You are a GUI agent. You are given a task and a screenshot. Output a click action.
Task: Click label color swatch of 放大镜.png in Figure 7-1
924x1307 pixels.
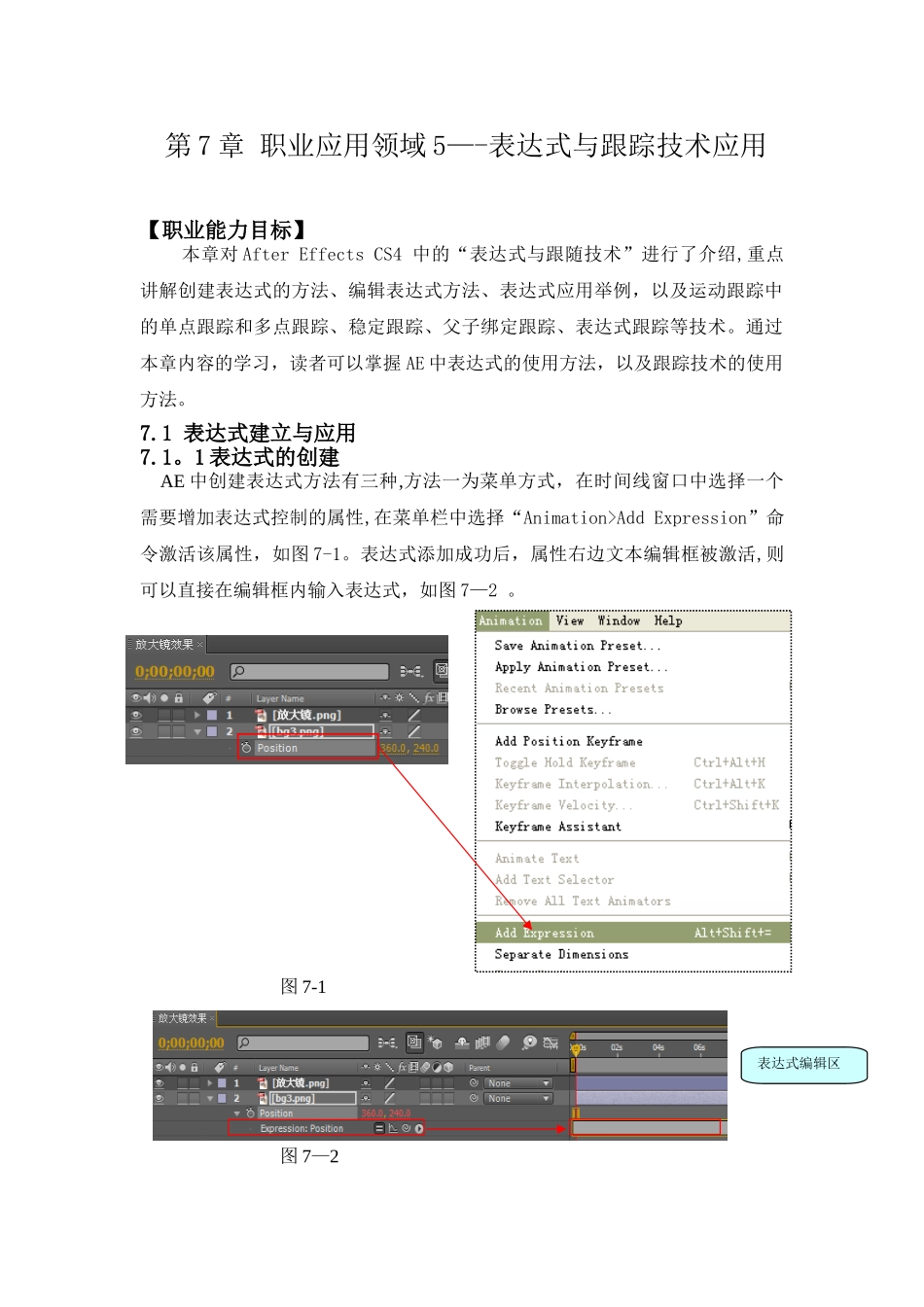coord(212,716)
